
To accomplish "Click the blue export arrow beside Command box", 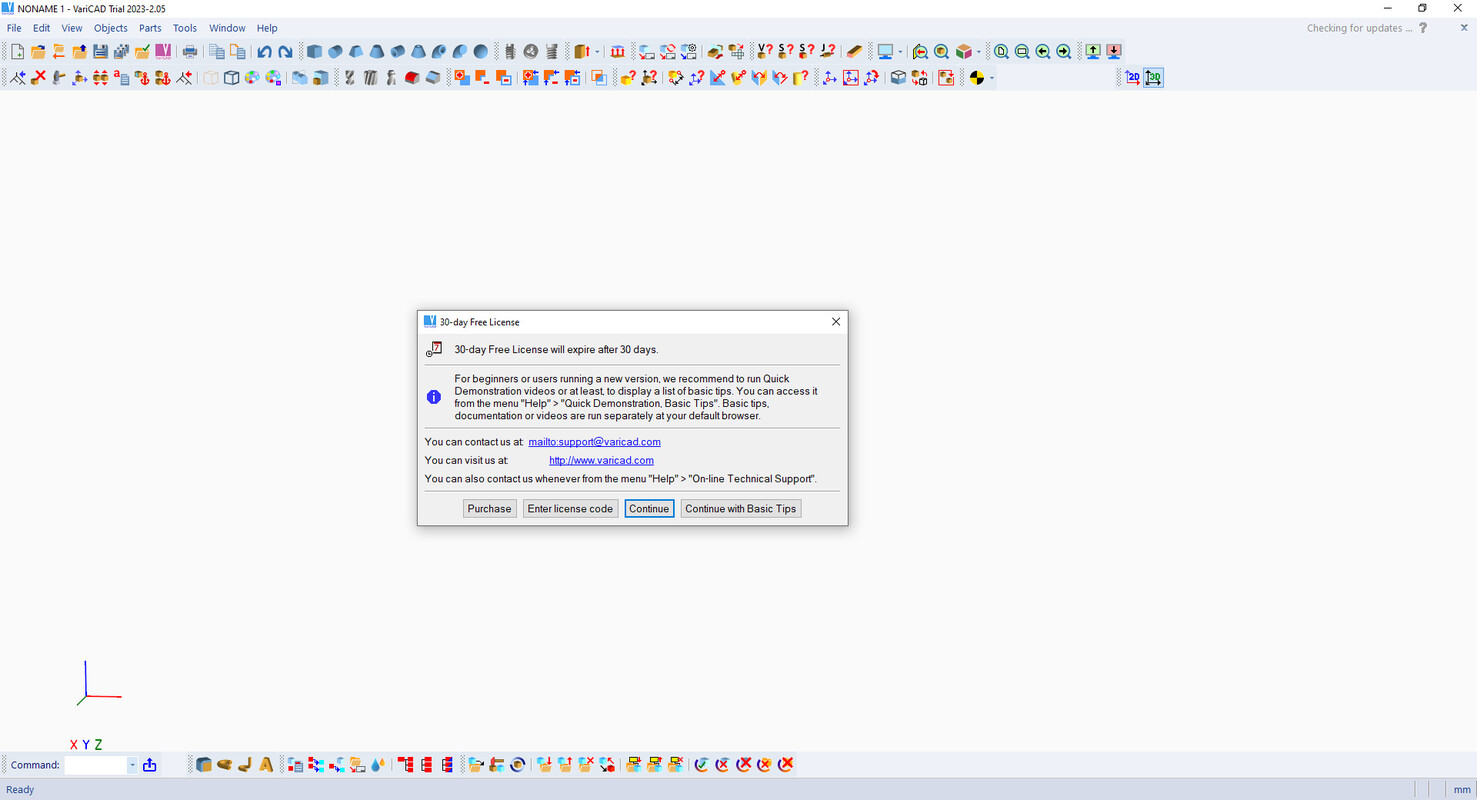I will pos(150,765).
